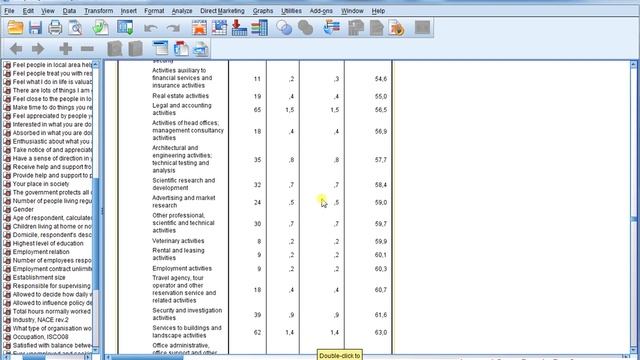Viewport: 640px width, 360px height.
Task: Click frequency value 65 for Legal and accounting
Action: (x=257, y=110)
